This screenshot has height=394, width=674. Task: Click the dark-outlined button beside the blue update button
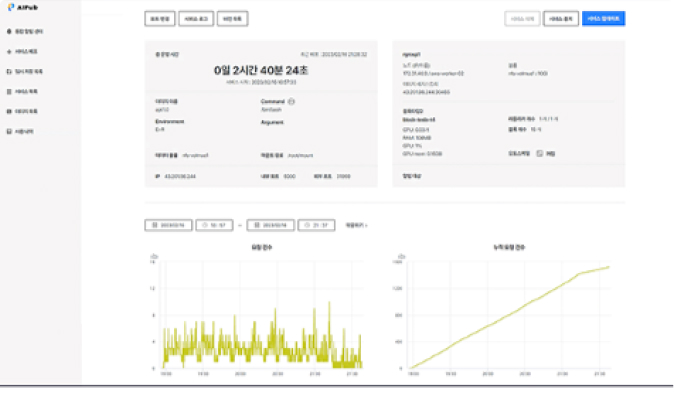[561, 19]
